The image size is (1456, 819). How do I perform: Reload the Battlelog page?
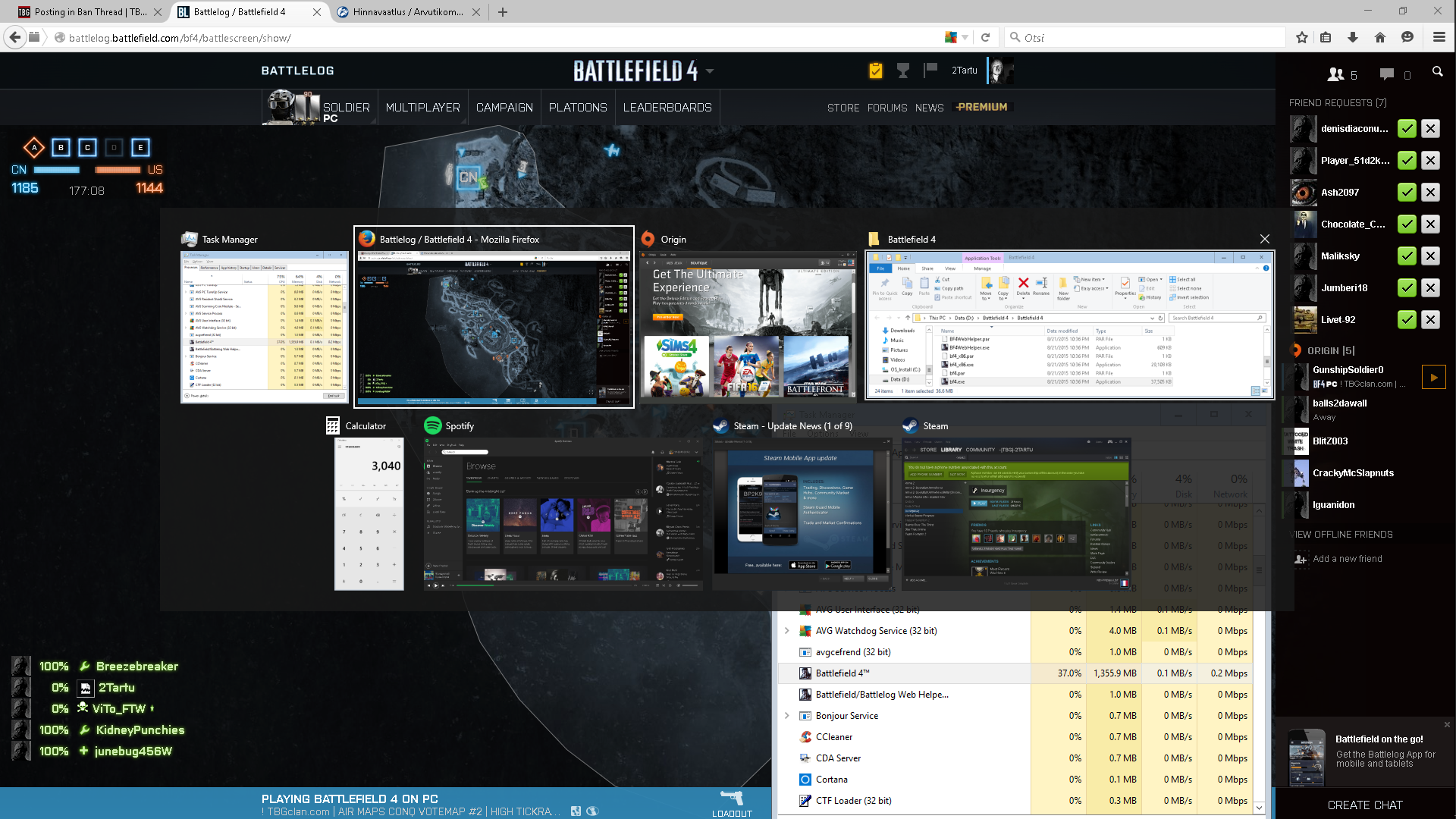[x=986, y=37]
